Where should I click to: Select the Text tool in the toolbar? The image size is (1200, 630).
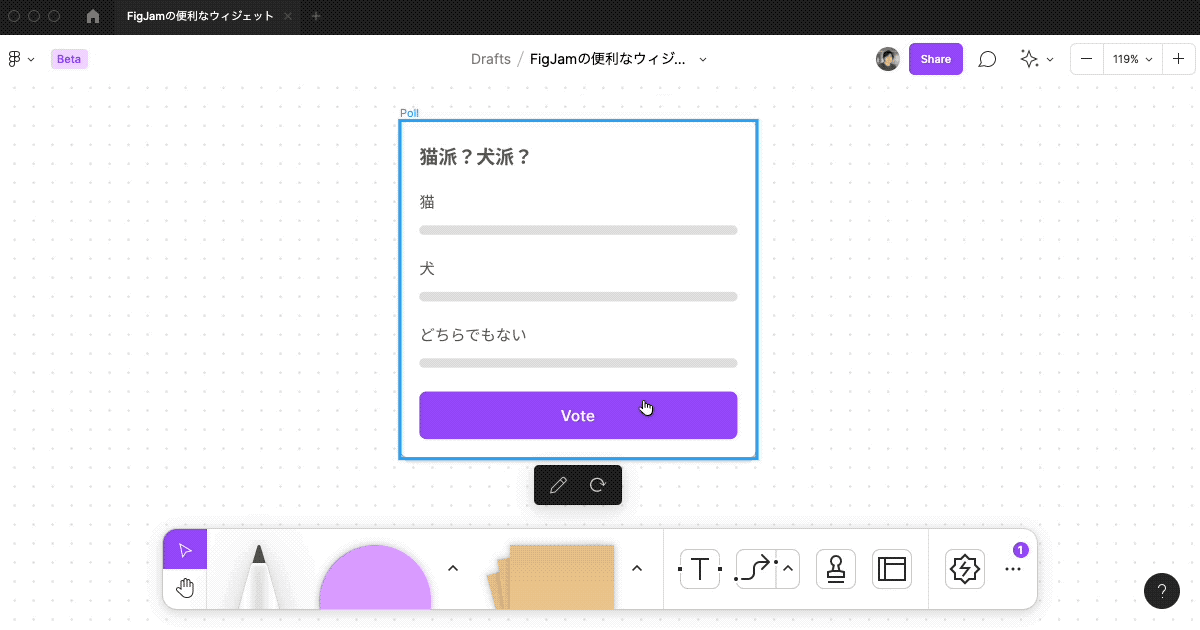tap(699, 568)
